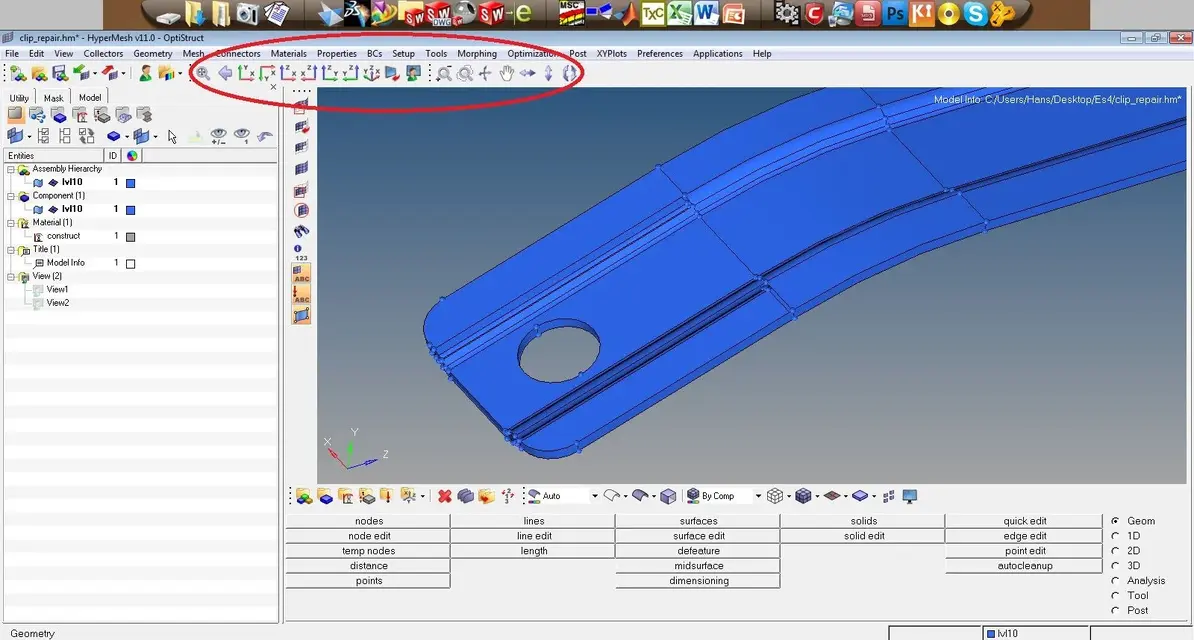
Task: Launch Excel from the top dock
Action: coord(679,13)
